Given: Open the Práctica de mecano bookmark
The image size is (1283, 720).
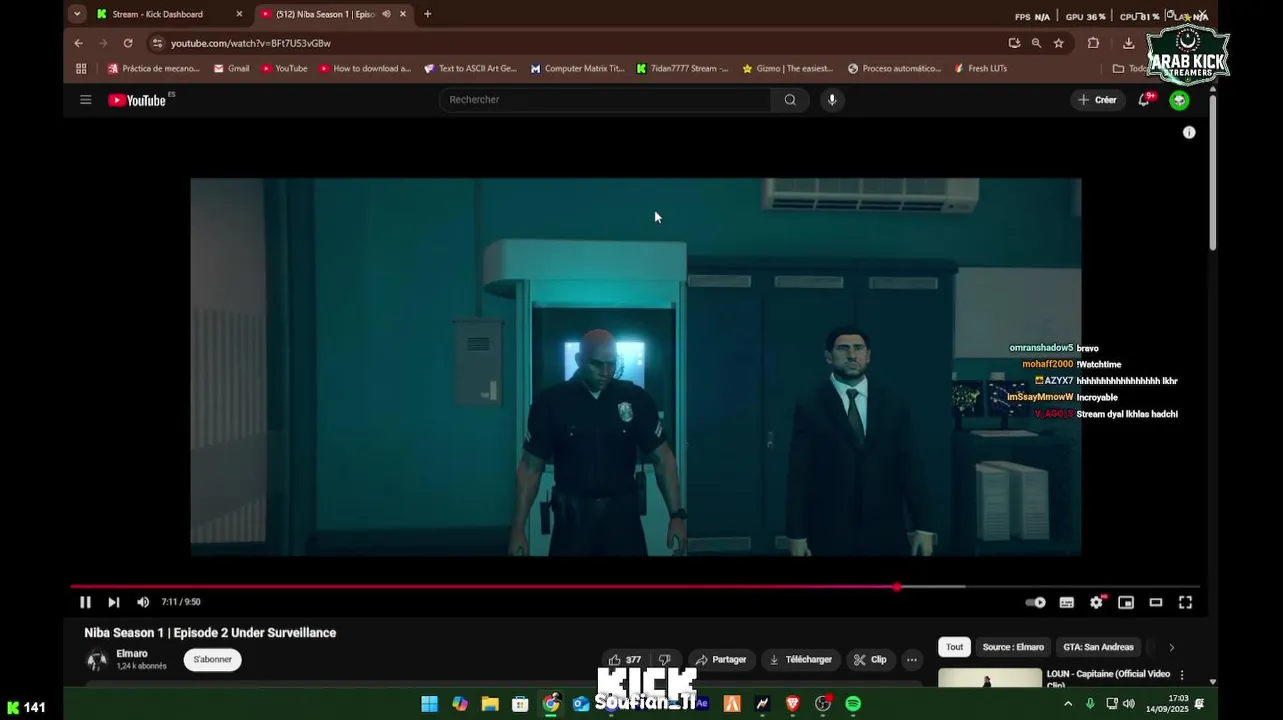Looking at the screenshot, I should coord(154,69).
